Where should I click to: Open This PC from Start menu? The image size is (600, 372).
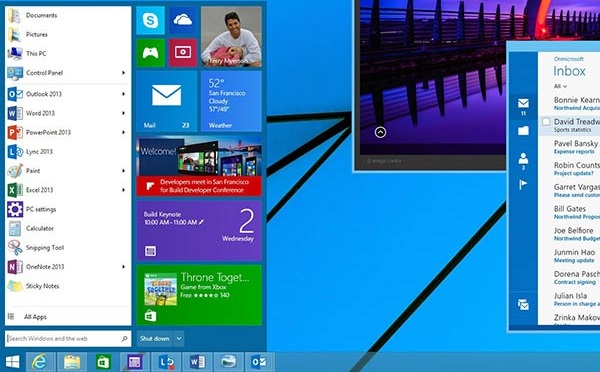69,54
